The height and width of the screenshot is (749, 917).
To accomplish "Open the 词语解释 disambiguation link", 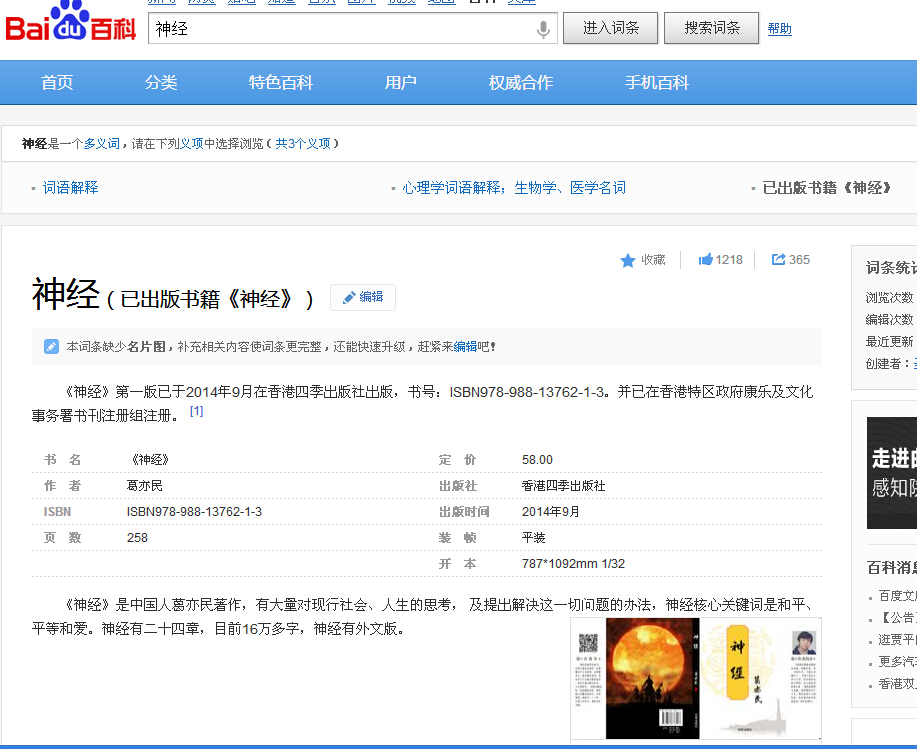I will pos(71,187).
